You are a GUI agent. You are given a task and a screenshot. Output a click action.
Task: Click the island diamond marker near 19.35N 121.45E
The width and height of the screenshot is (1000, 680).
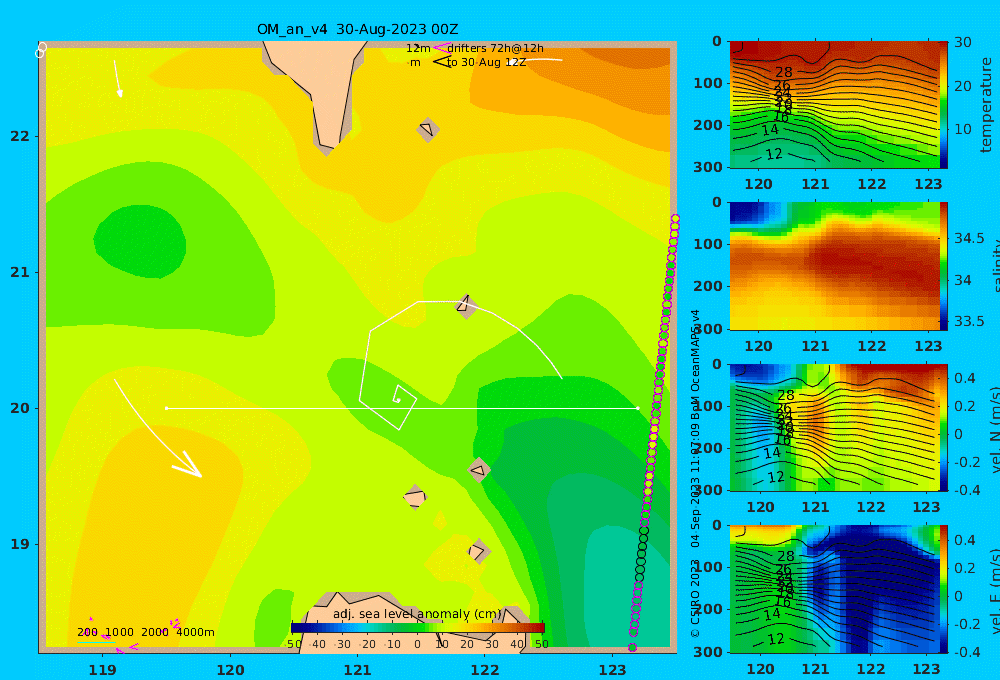click(x=415, y=497)
